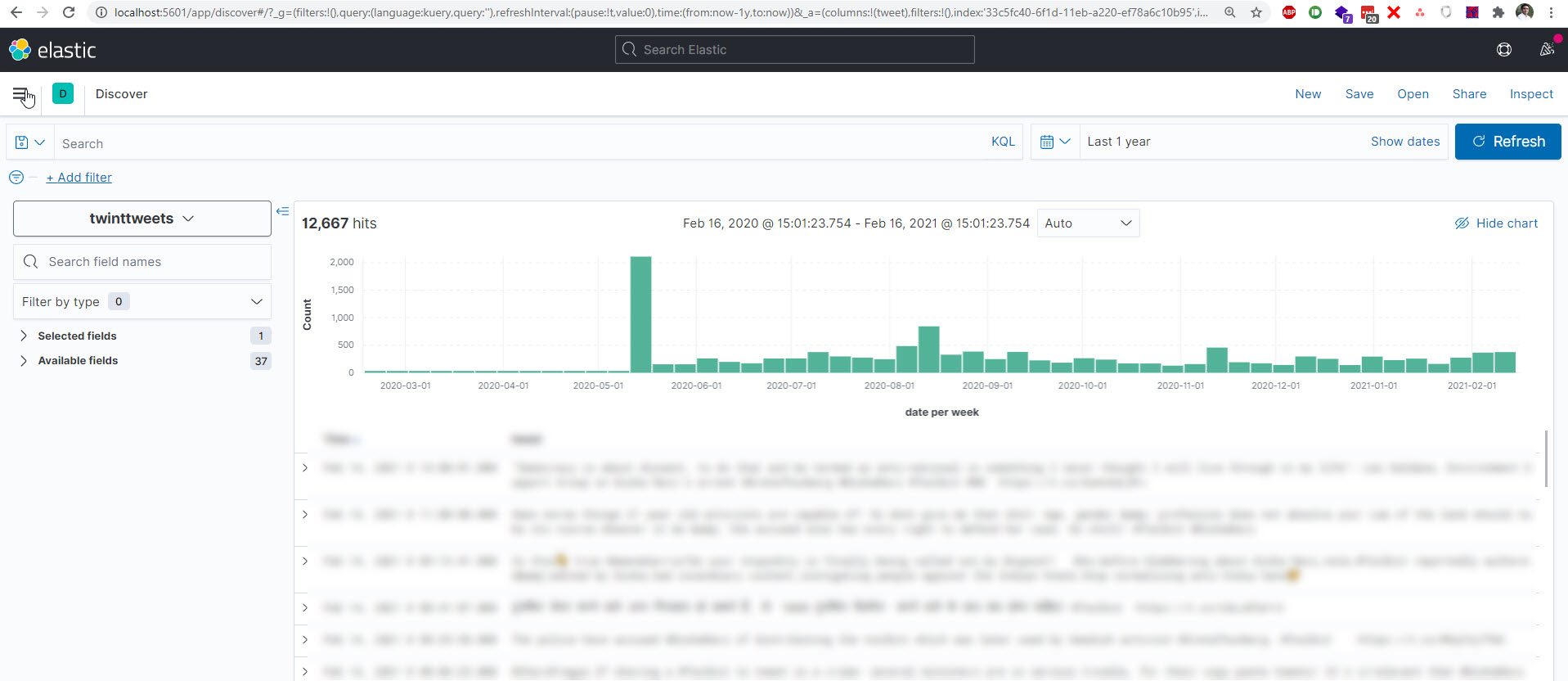The image size is (1568, 681).
Task: Open the newsfeed notifications icon
Action: tap(1546, 50)
